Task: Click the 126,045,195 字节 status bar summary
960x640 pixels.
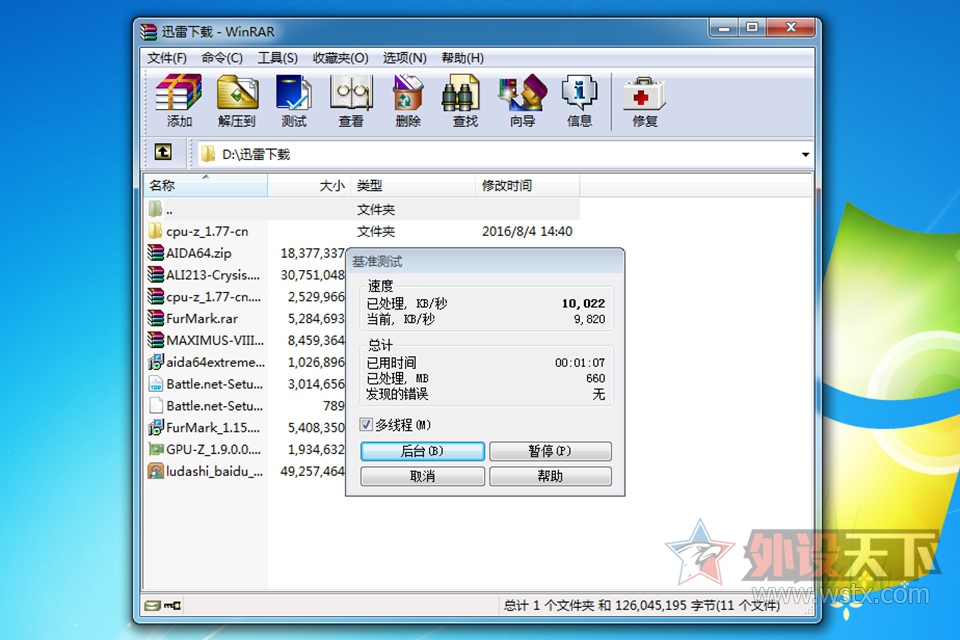Action: pos(642,606)
